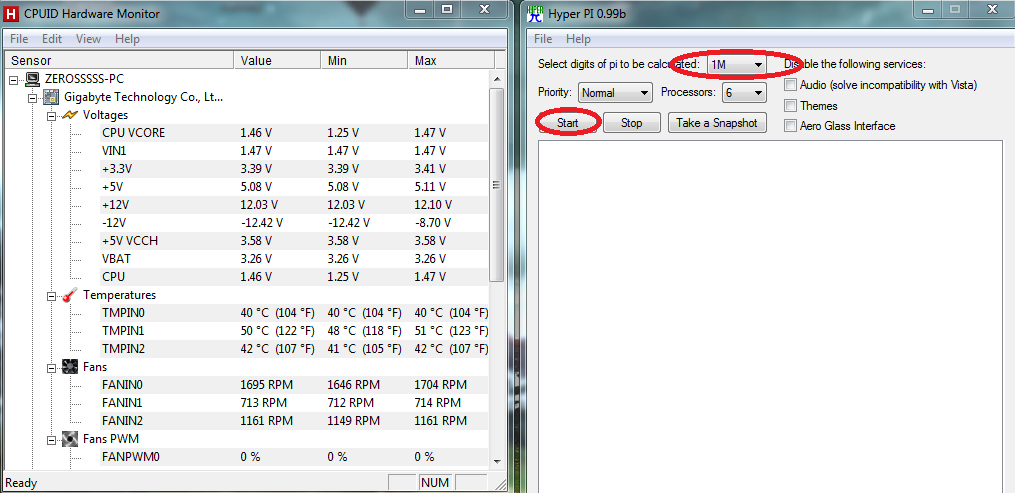Click the Fans PWM category icon
Image resolution: width=1015 pixels, height=493 pixels.
(69, 439)
